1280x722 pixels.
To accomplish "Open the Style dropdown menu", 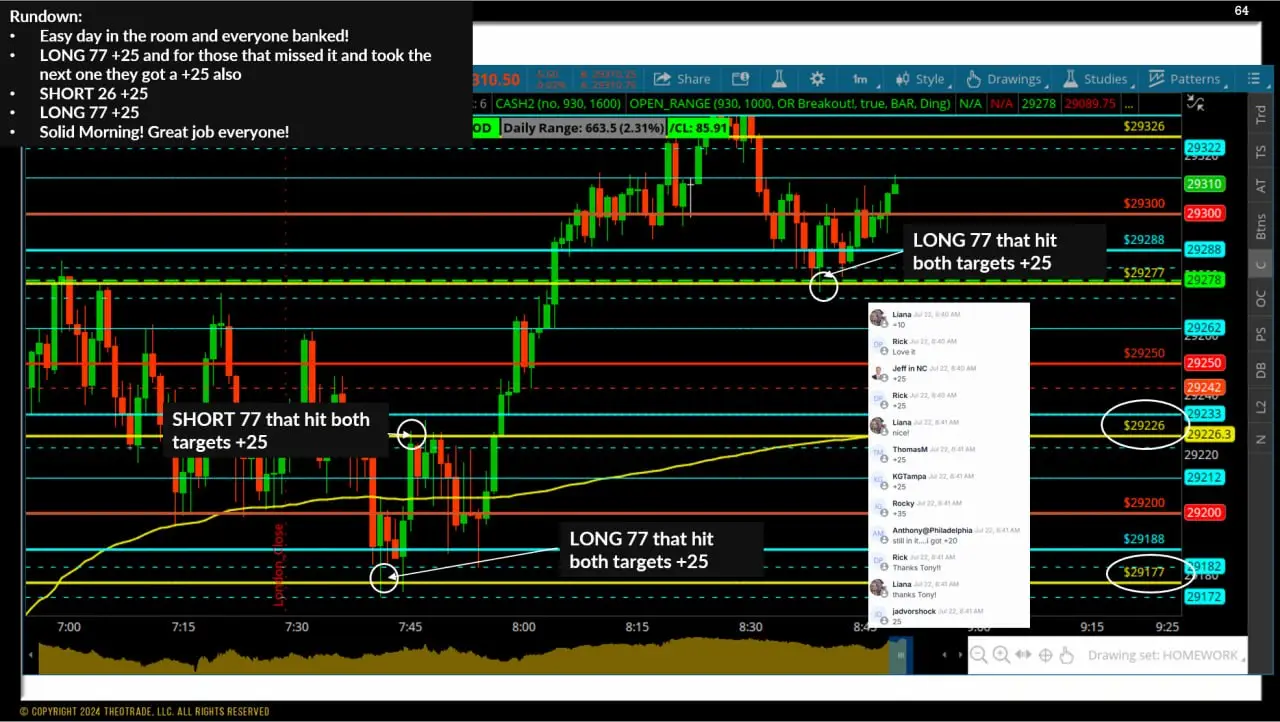I will click(x=922, y=79).
